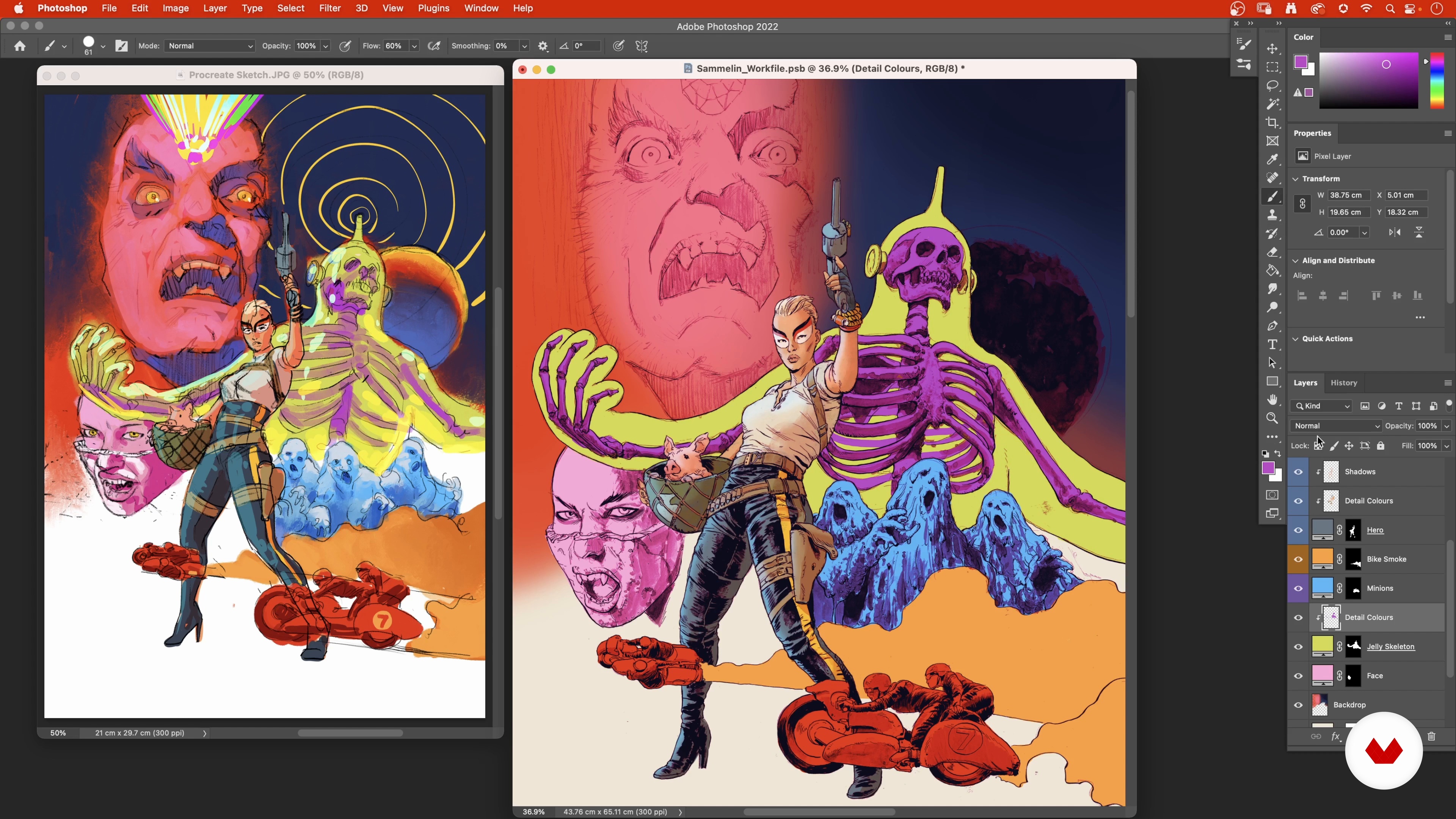Viewport: 1456px width, 819px height.
Task: Hide the Face layer
Action: (1298, 676)
